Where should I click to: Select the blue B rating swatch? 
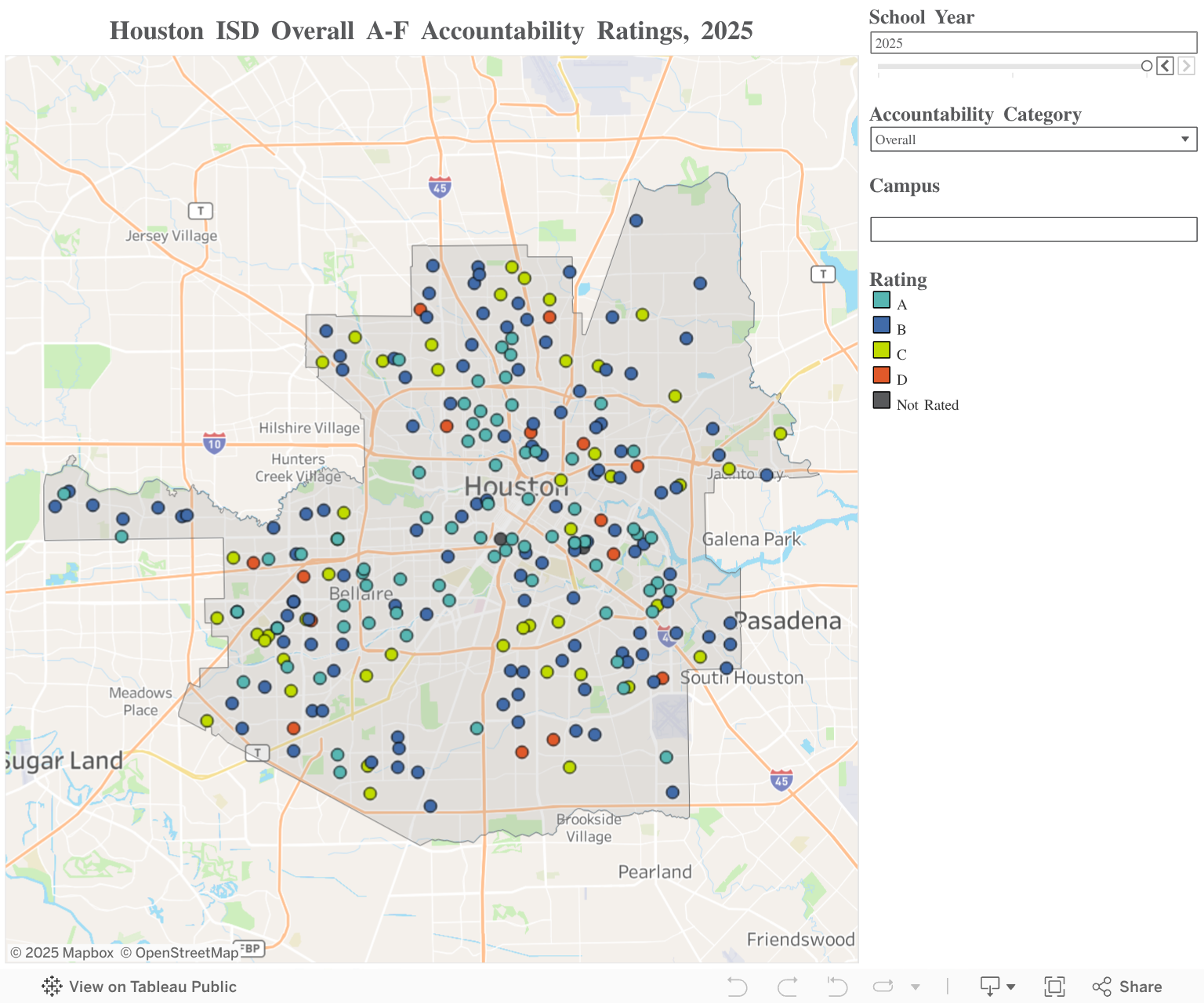point(882,325)
